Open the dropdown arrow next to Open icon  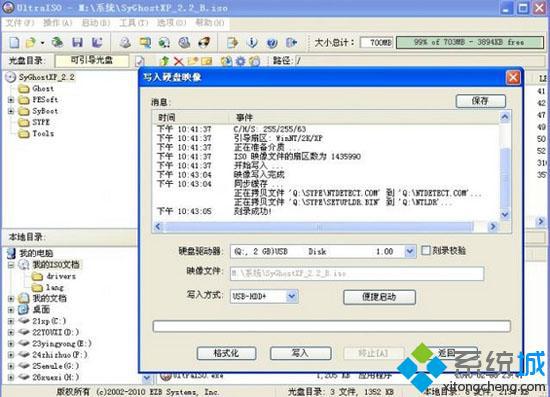click(42, 43)
